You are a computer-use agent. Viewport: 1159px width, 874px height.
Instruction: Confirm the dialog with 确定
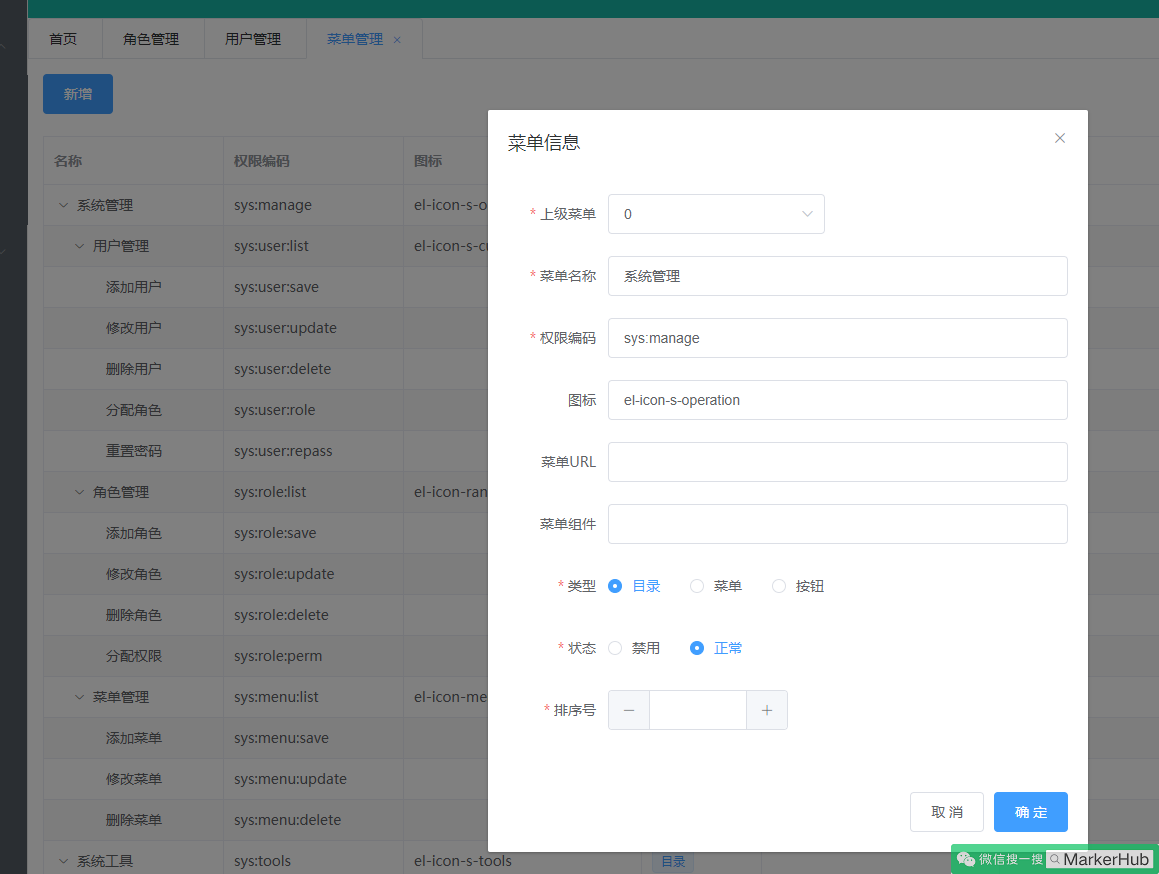coord(1030,811)
